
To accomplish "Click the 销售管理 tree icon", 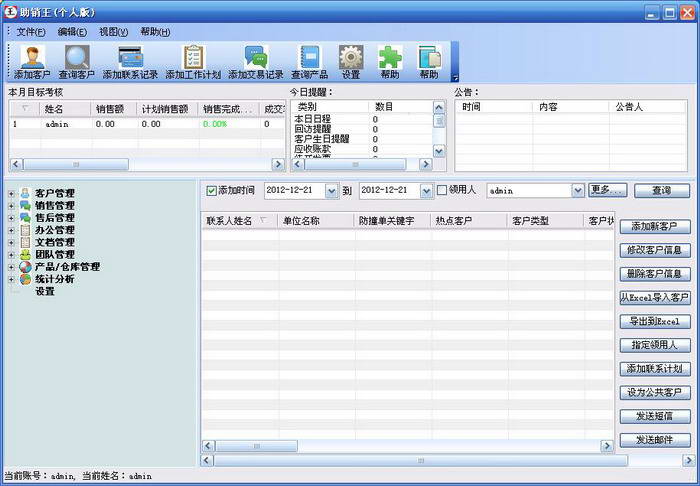I will point(25,205).
